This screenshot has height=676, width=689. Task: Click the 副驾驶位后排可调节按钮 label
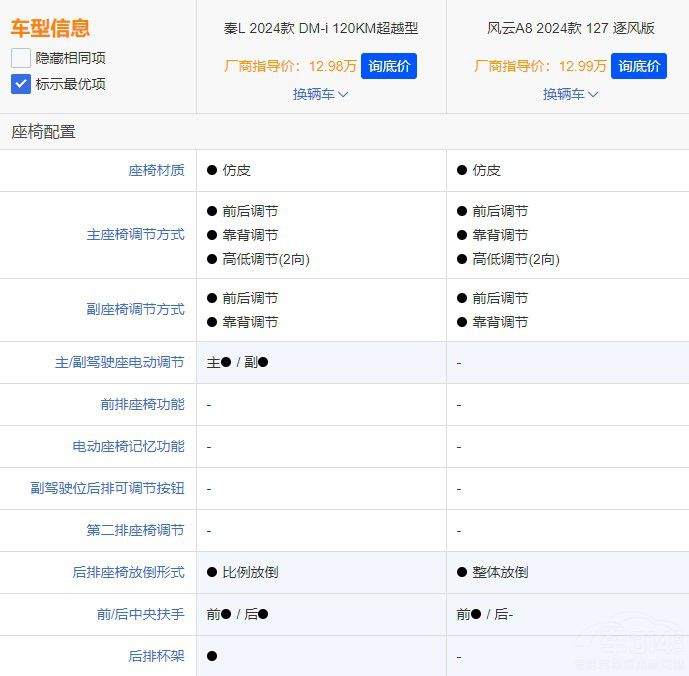pyautogui.click(x=107, y=489)
